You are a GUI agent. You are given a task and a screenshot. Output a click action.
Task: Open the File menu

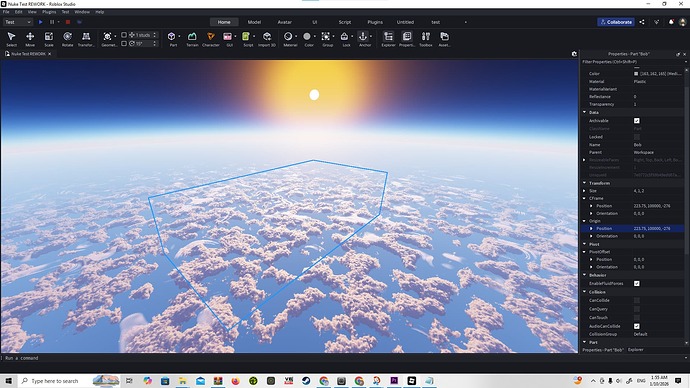click(6, 12)
